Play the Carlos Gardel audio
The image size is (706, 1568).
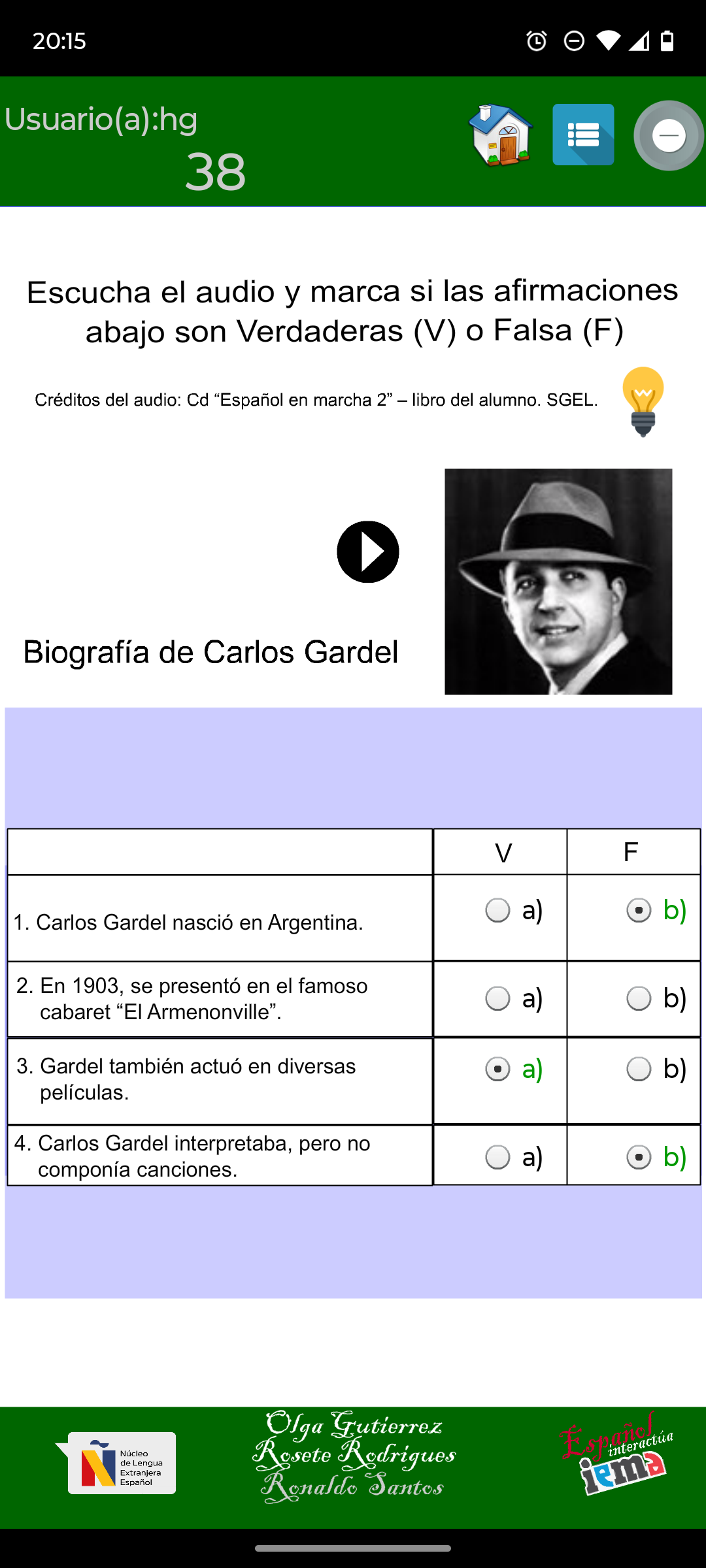pos(368,552)
